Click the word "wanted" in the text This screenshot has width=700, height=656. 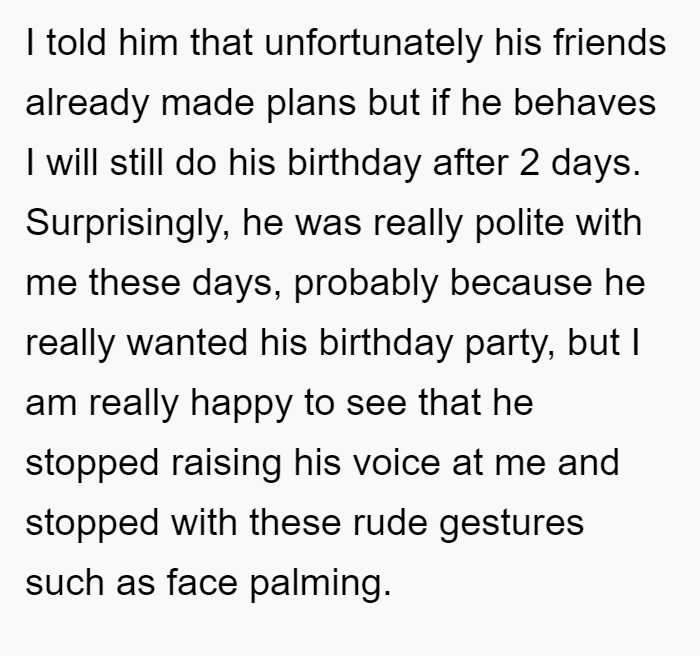[187, 343]
